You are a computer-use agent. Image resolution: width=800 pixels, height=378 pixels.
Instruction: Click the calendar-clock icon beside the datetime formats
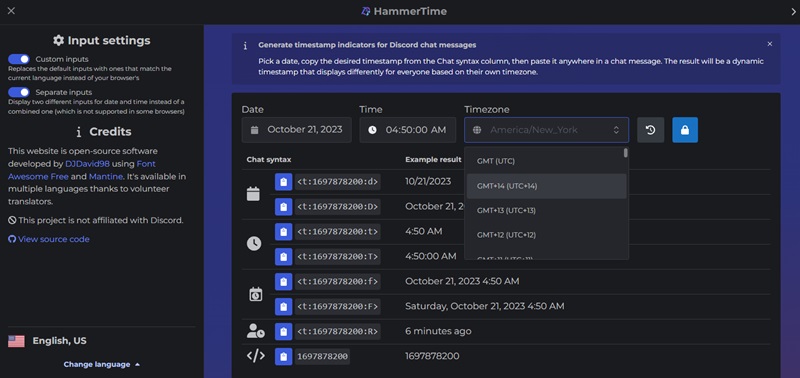(x=256, y=294)
